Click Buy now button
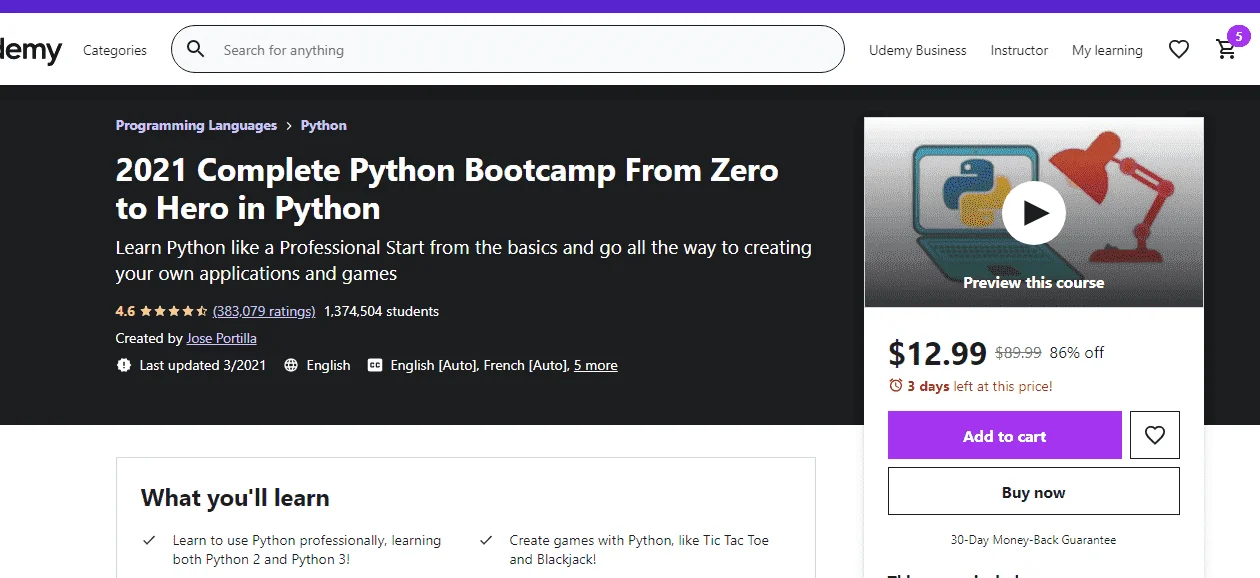Screen dimensions: 1260x578 tap(1034, 491)
